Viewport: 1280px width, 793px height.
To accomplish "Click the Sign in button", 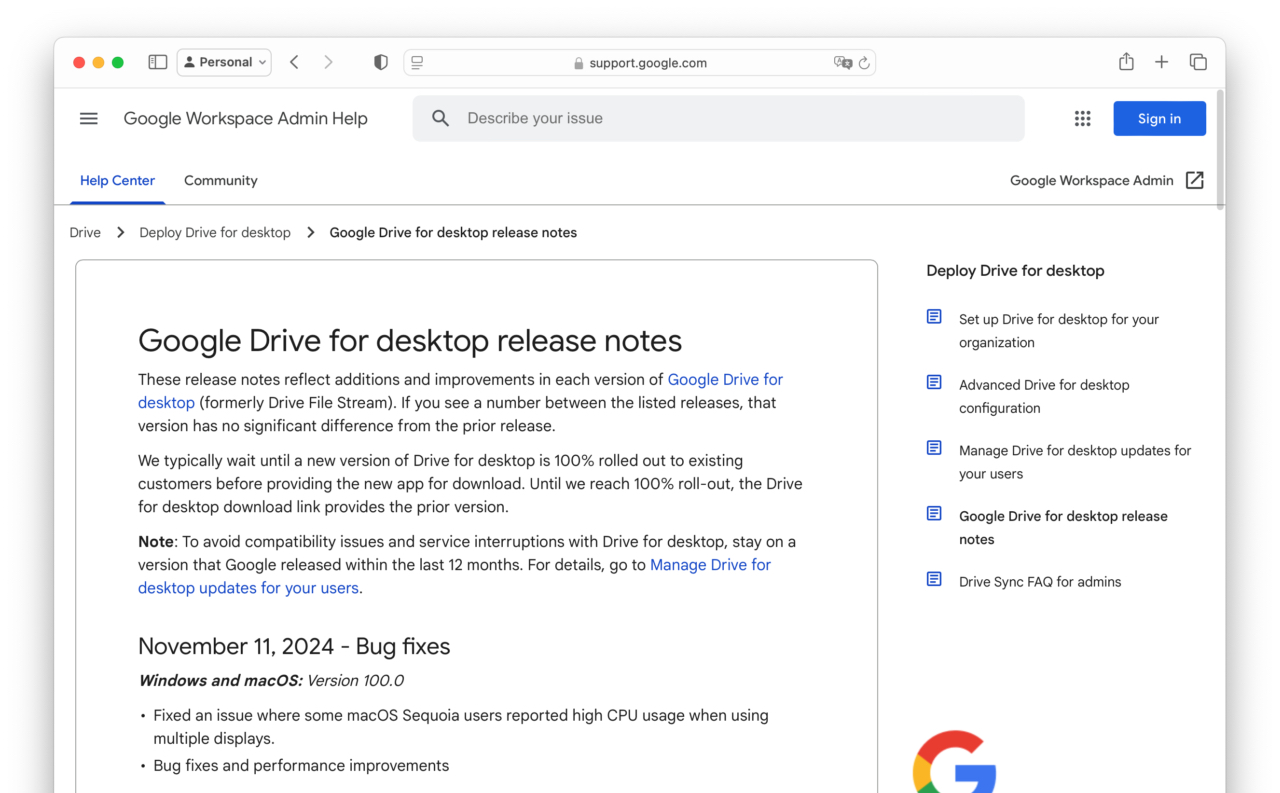I will pos(1159,118).
